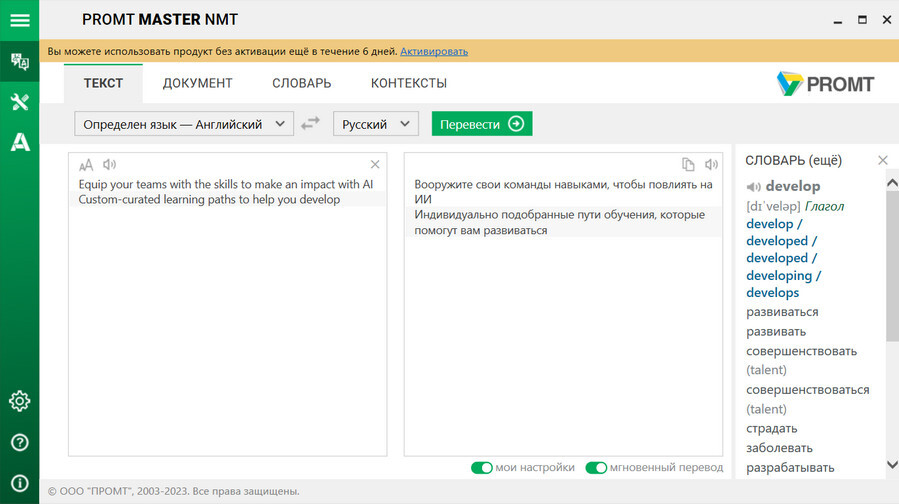Screen dimensions: 899x504
Task: Click into the source text field
Action: [228, 304]
